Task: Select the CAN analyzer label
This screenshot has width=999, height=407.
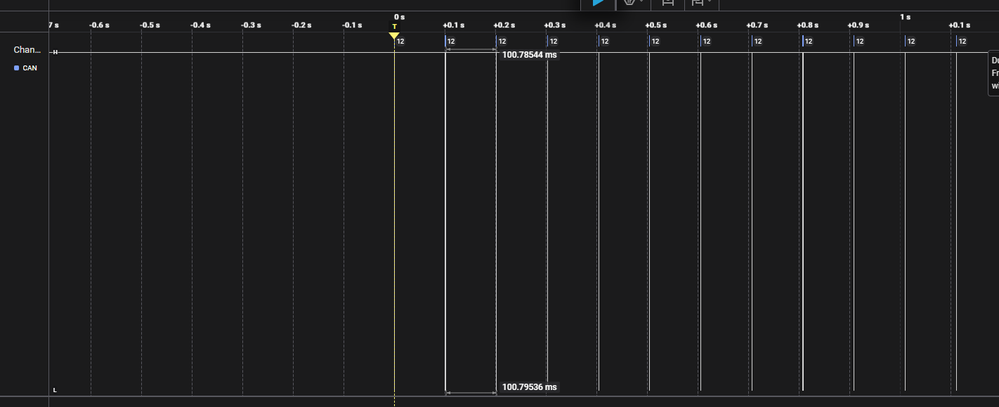Action: point(30,68)
